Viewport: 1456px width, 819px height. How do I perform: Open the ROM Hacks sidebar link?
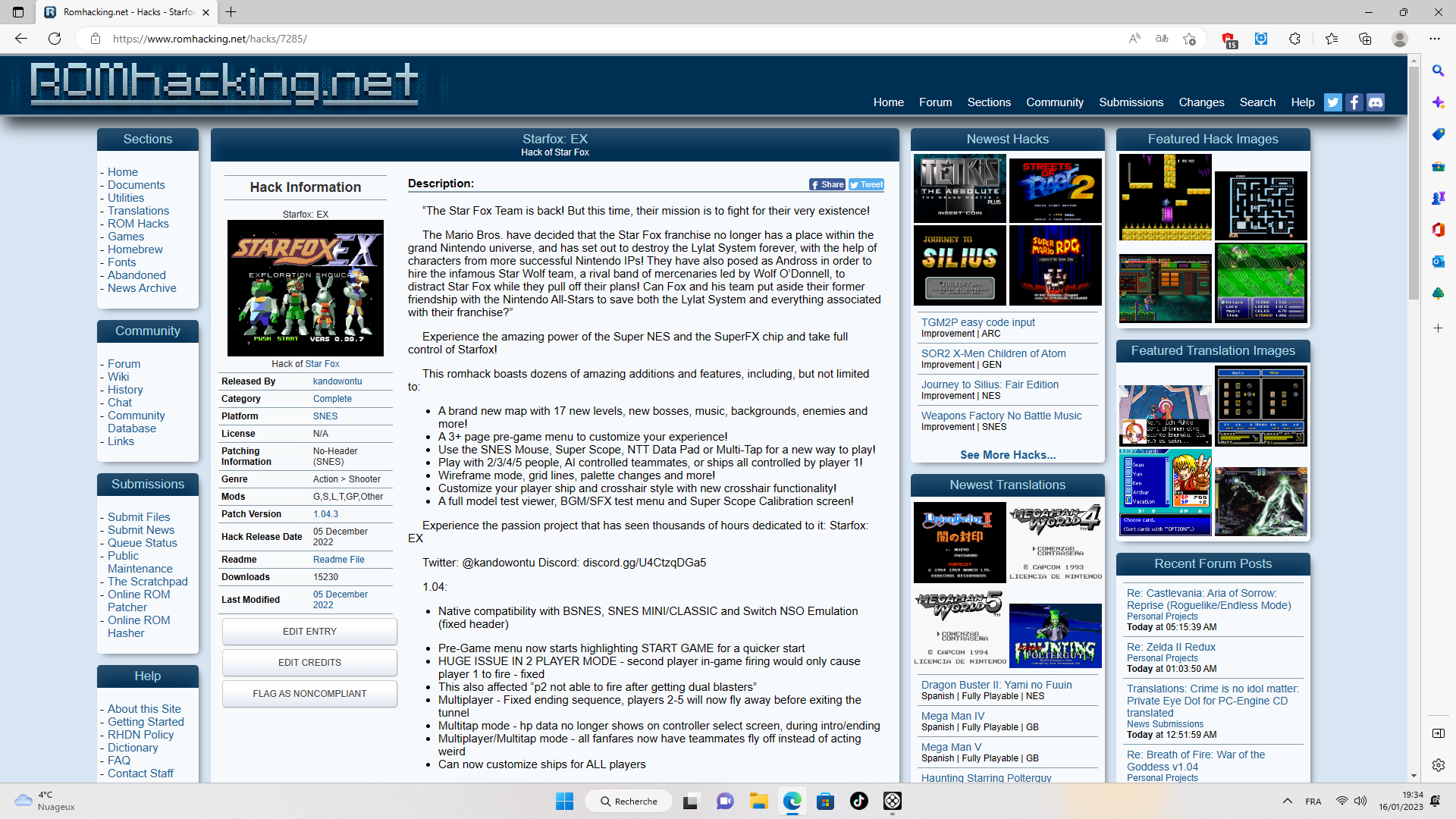point(138,224)
